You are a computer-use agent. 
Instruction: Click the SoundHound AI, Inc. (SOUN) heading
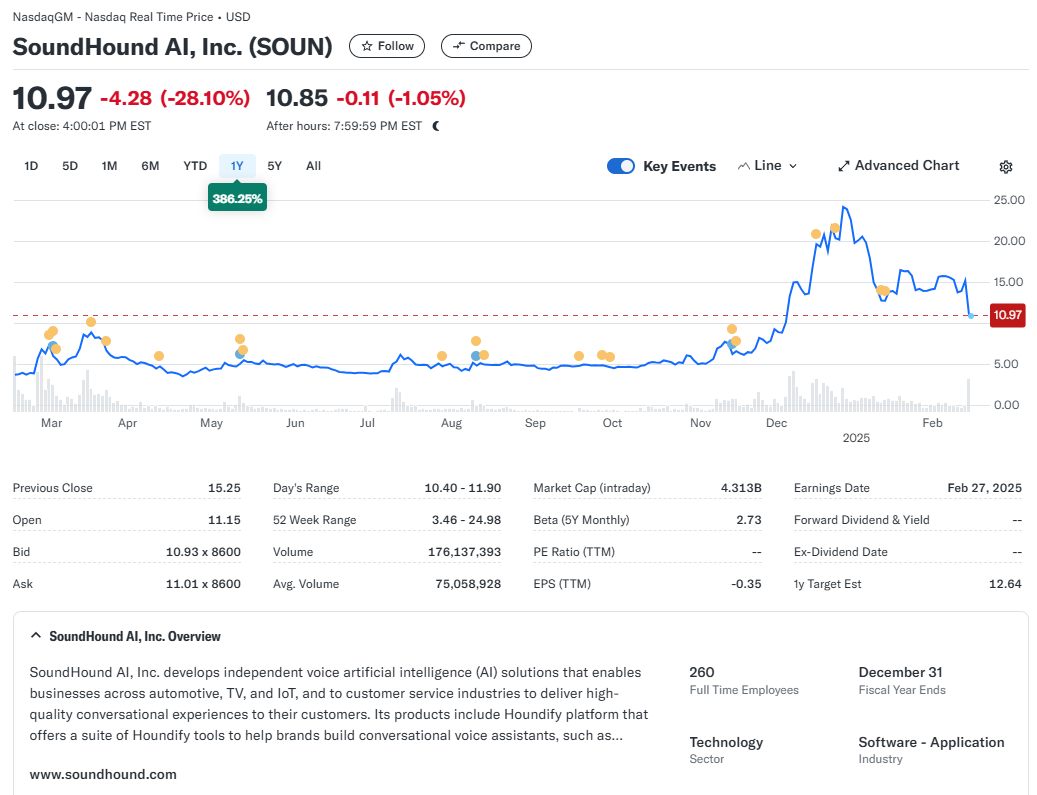[x=173, y=47]
